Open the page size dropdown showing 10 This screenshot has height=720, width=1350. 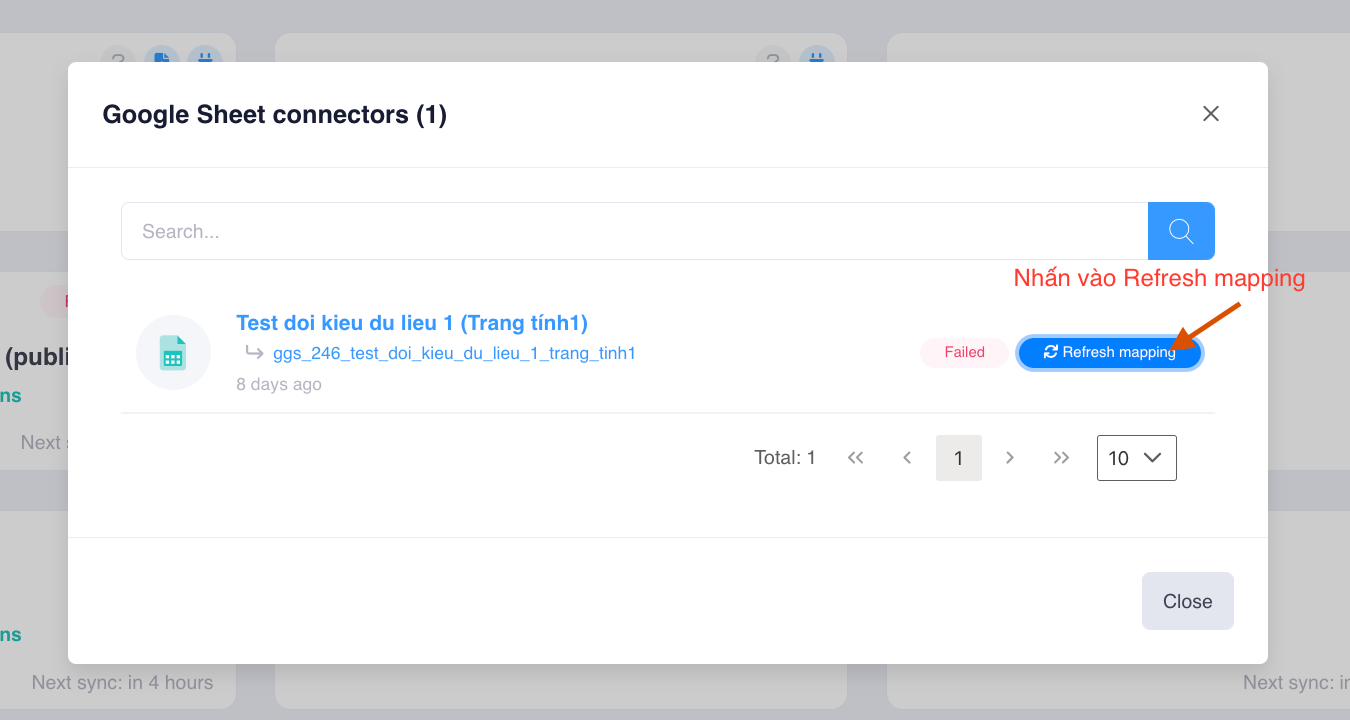(1137, 458)
